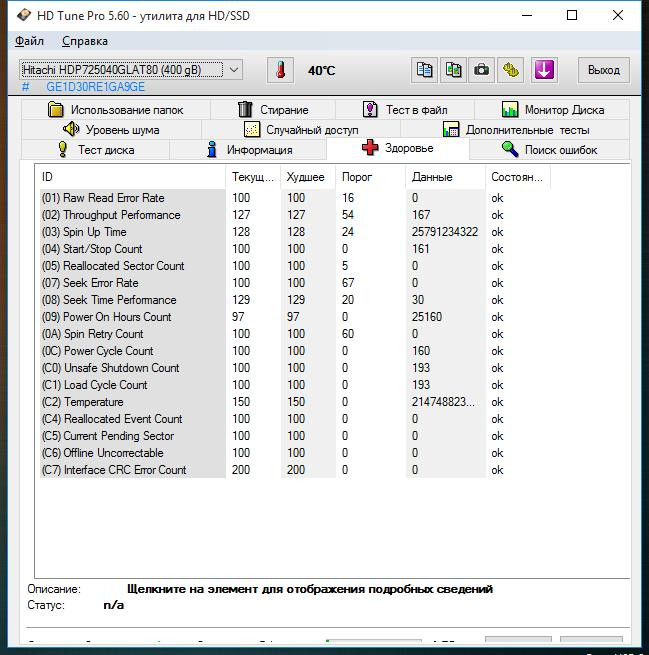Sort by the ID column header
Screen dimensions: 649x655
[132, 177]
